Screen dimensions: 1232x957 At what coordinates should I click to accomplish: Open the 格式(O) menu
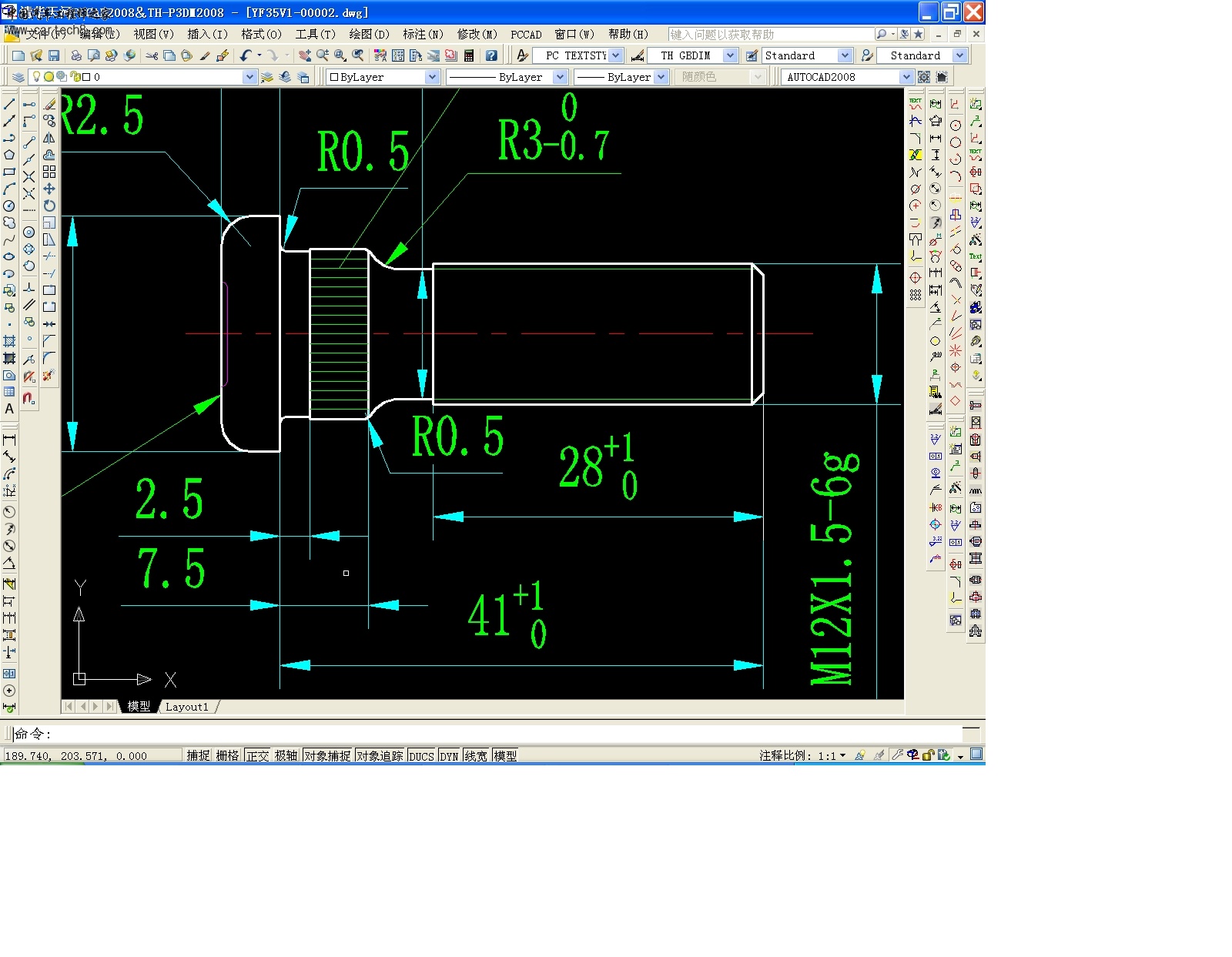click(261, 34)
